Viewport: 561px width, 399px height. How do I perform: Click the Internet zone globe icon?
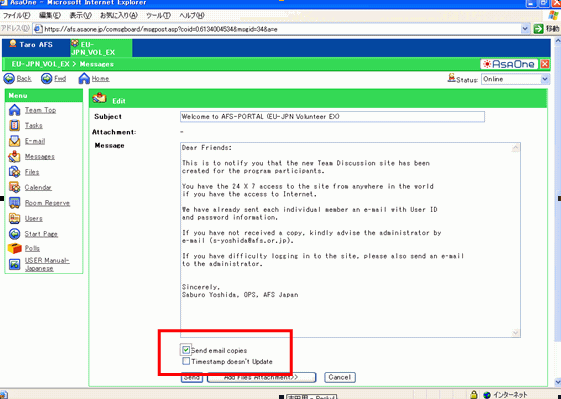coord(487,395)
